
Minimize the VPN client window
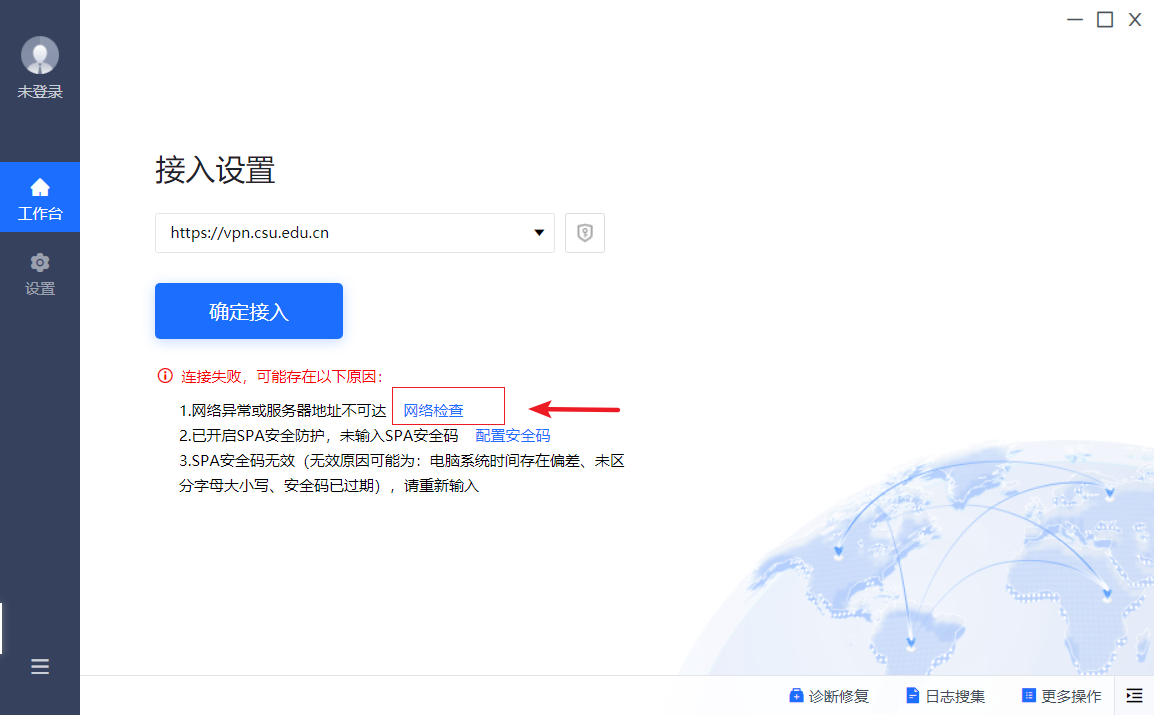pos(1074,19)
